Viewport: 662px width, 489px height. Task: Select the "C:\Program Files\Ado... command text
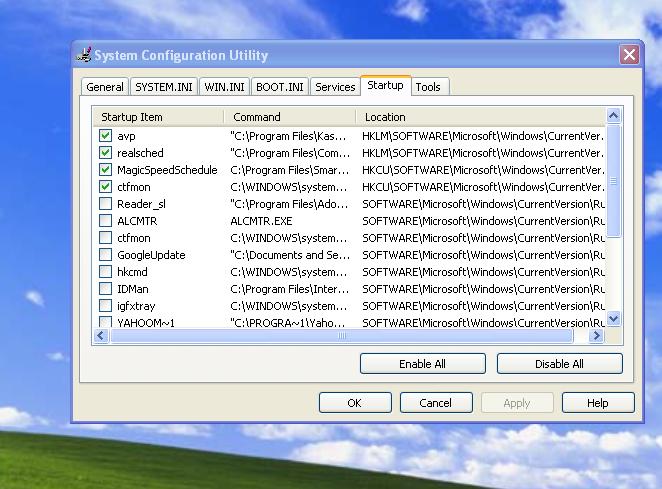289,204
